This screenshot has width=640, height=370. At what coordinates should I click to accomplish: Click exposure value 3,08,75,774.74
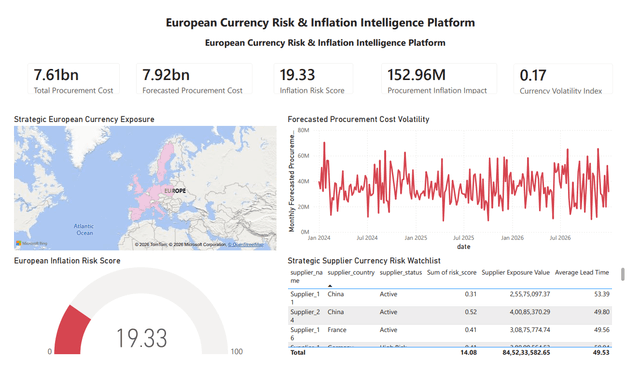click(529, 330)
